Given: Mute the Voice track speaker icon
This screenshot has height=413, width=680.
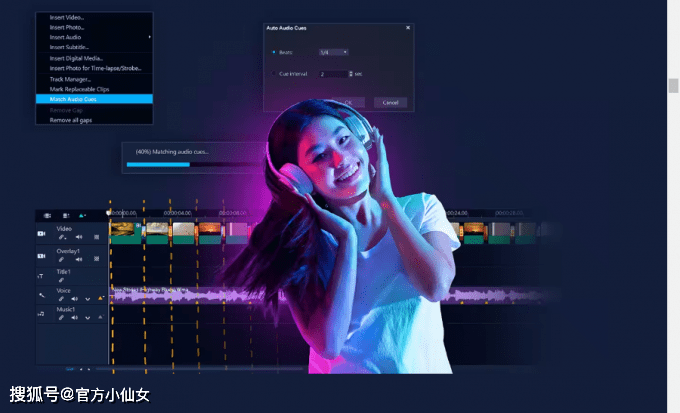Looking at the screenshot, I should tap(75, 299).
